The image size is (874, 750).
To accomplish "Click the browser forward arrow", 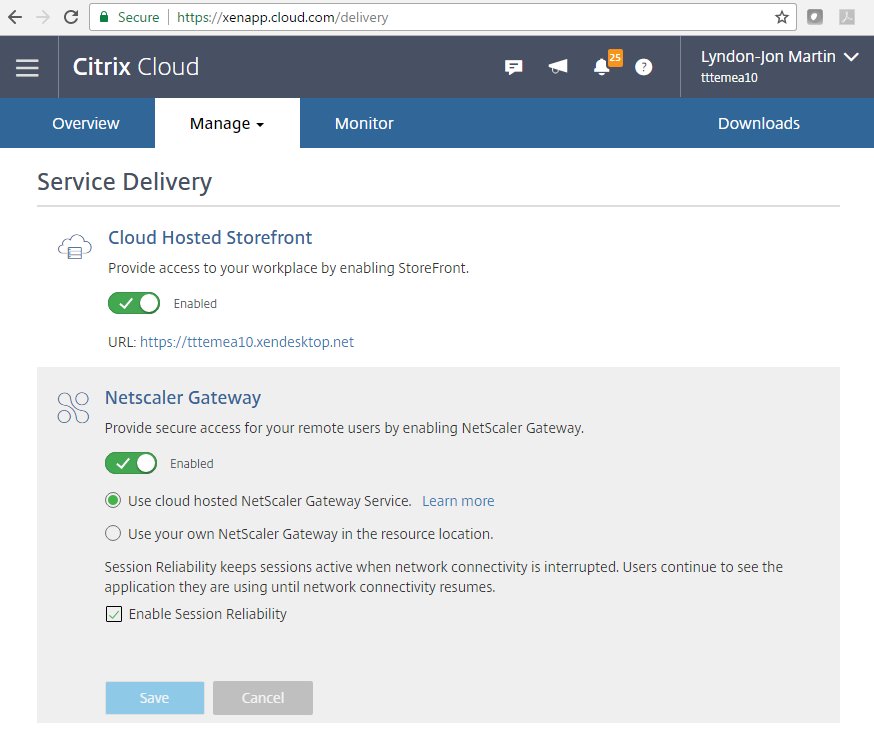I will (x=43, y=17).
